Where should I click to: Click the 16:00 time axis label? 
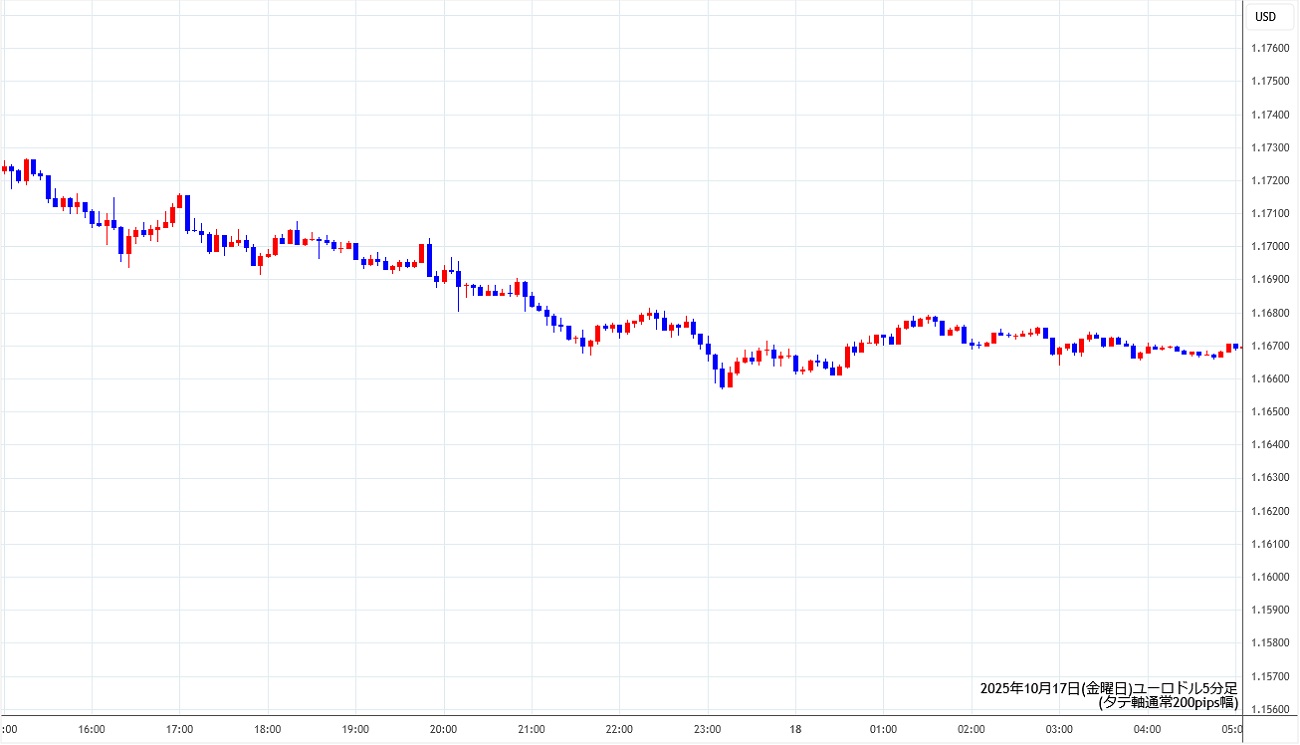tap(91, 729)
